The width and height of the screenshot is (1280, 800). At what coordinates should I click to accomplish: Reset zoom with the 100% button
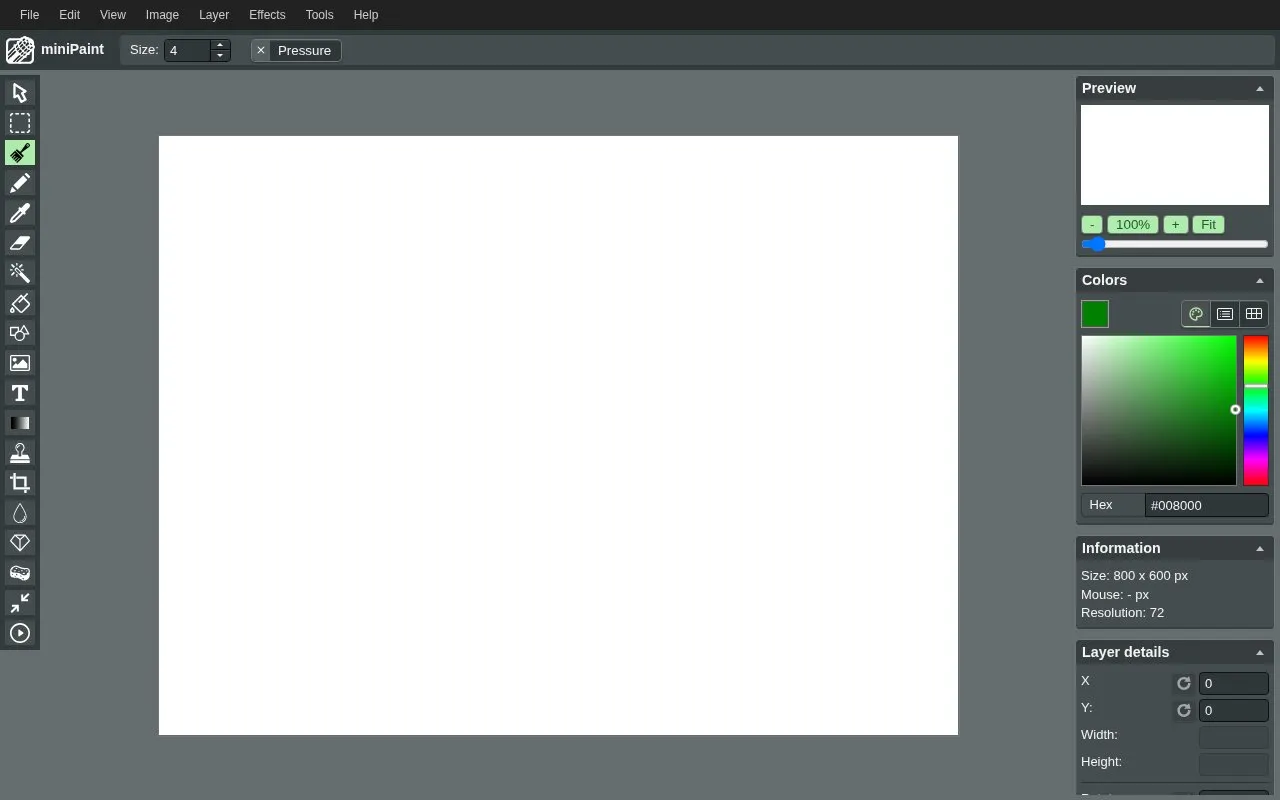coord(1133,225)
